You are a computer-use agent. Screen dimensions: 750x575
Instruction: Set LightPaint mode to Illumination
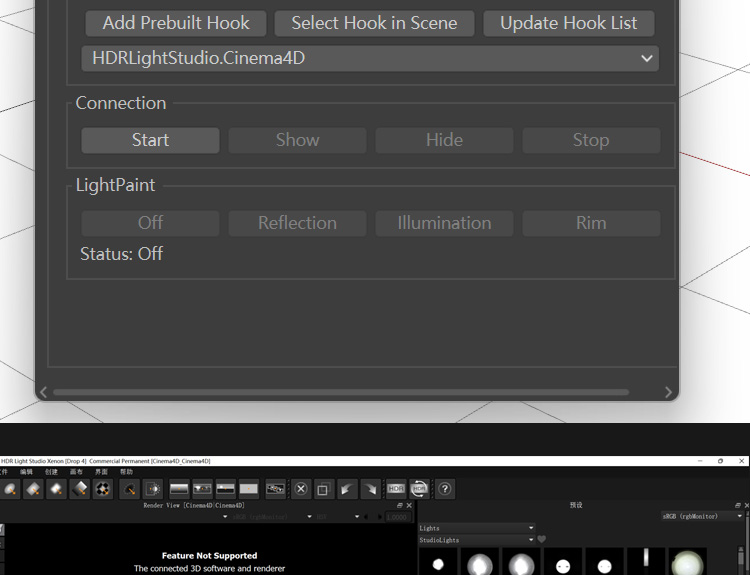pos(444,223)
